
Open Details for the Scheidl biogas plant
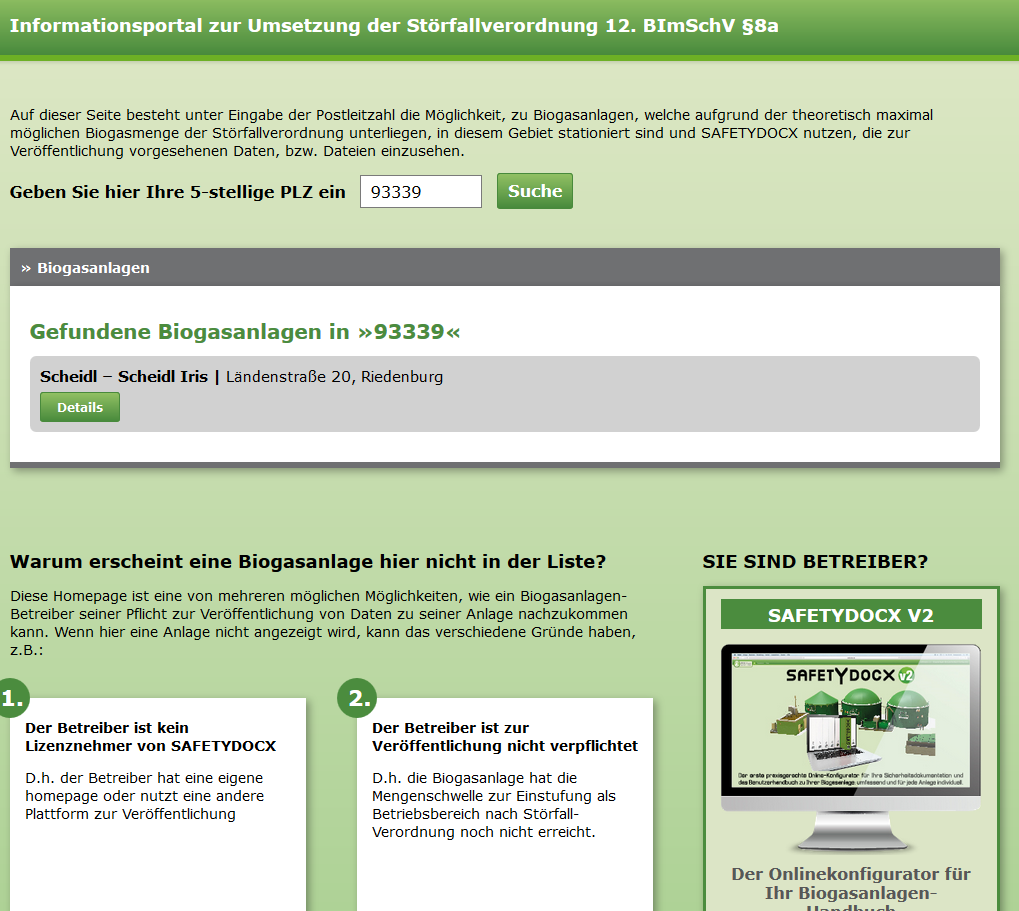coord(79,407)
